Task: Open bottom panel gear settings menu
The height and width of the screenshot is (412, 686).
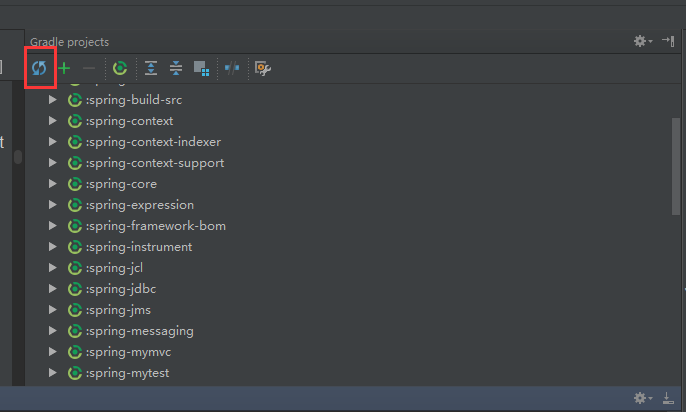Action: click(643, 398)
